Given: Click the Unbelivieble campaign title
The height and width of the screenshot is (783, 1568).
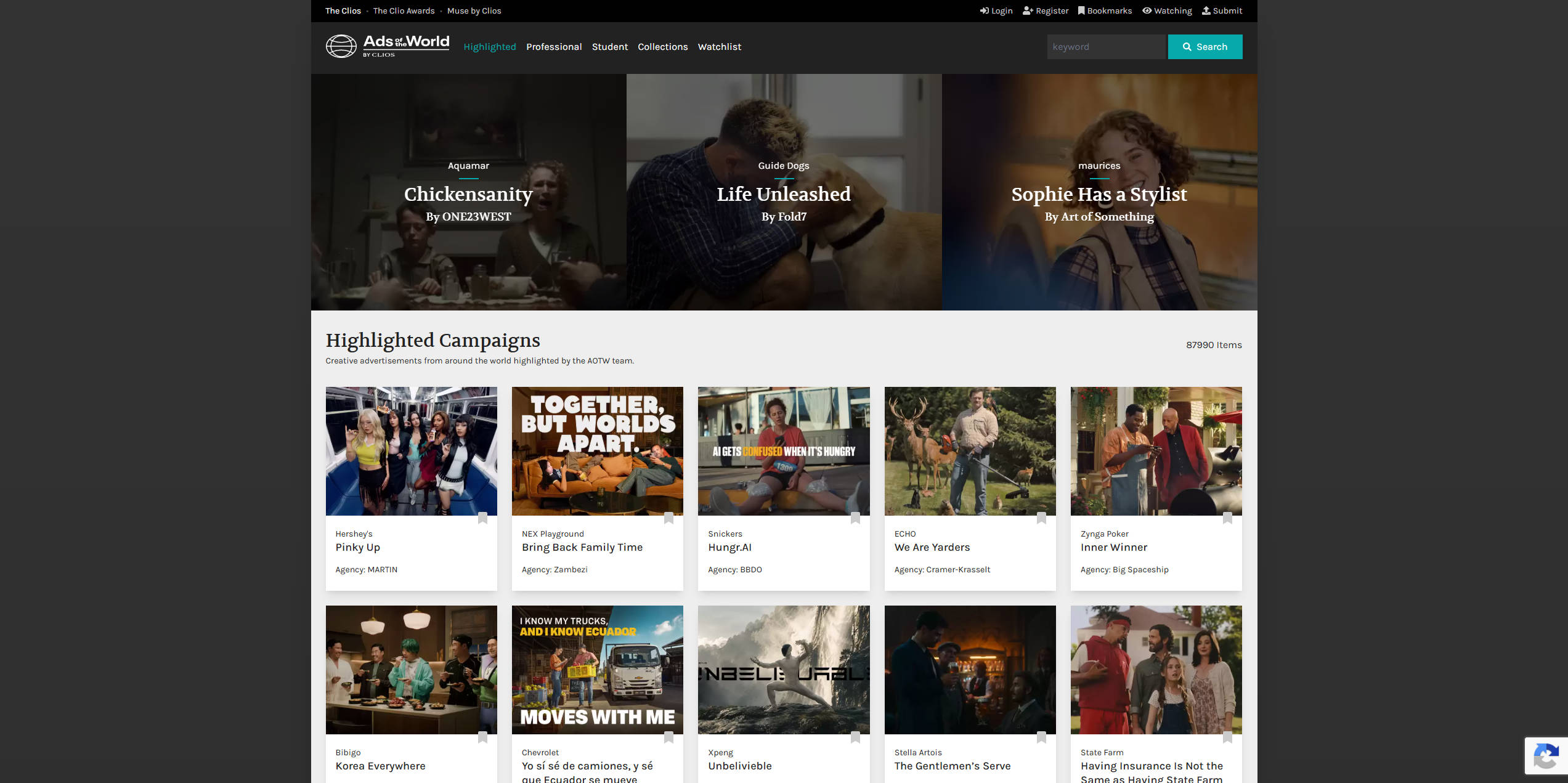Looking at the screenshot, I should [x=739, y=766].
